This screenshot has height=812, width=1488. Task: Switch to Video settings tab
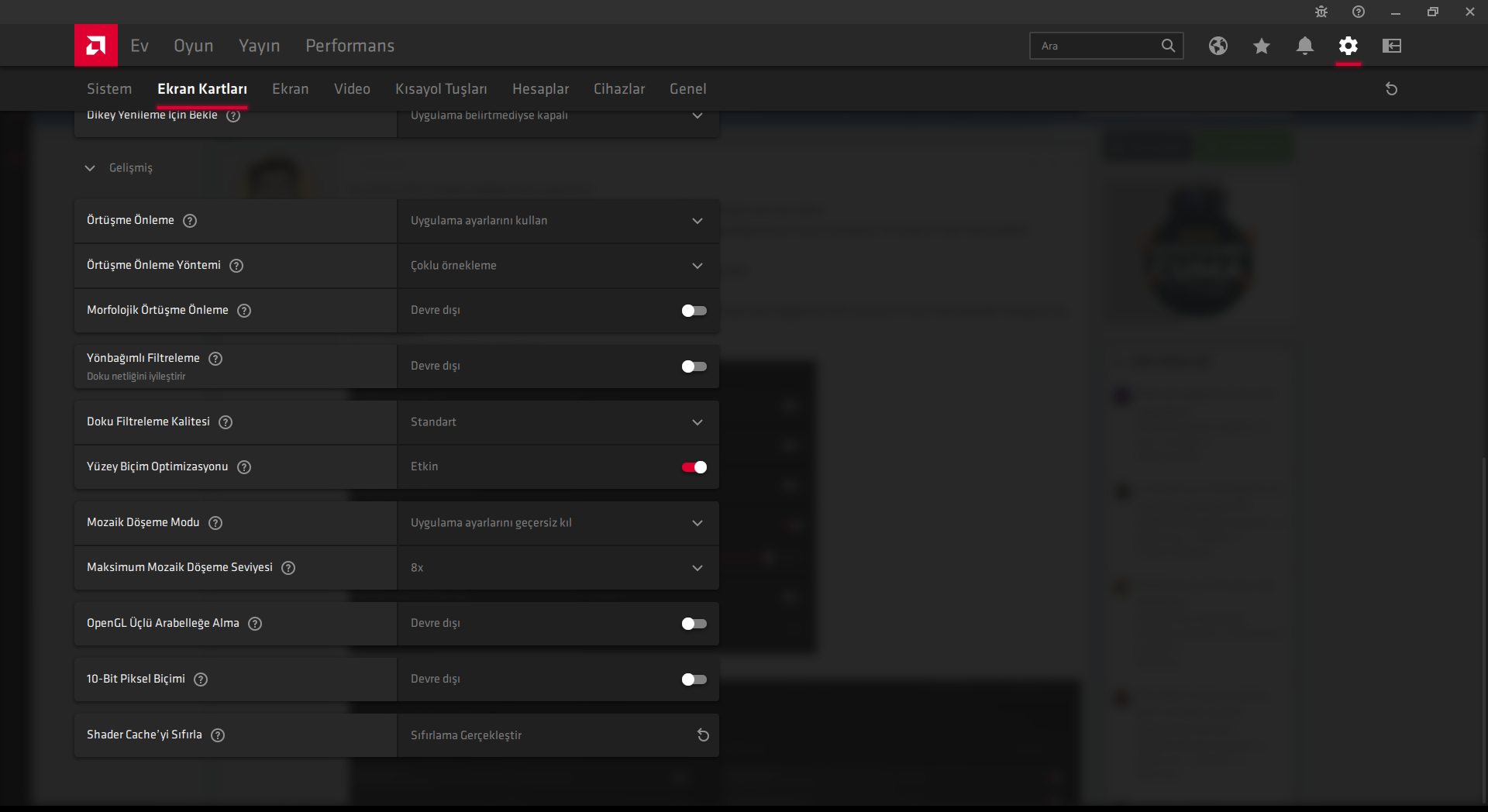tap(352, 89)
